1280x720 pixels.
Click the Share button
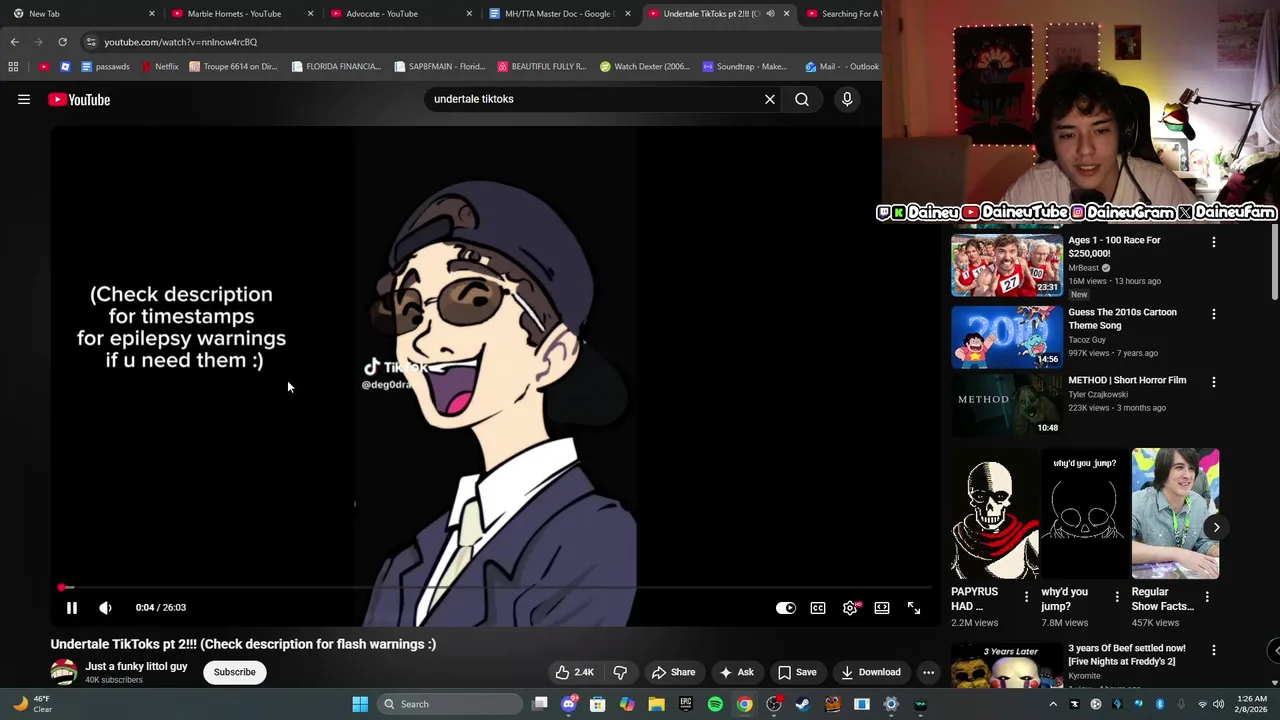(x=673, y=672)
